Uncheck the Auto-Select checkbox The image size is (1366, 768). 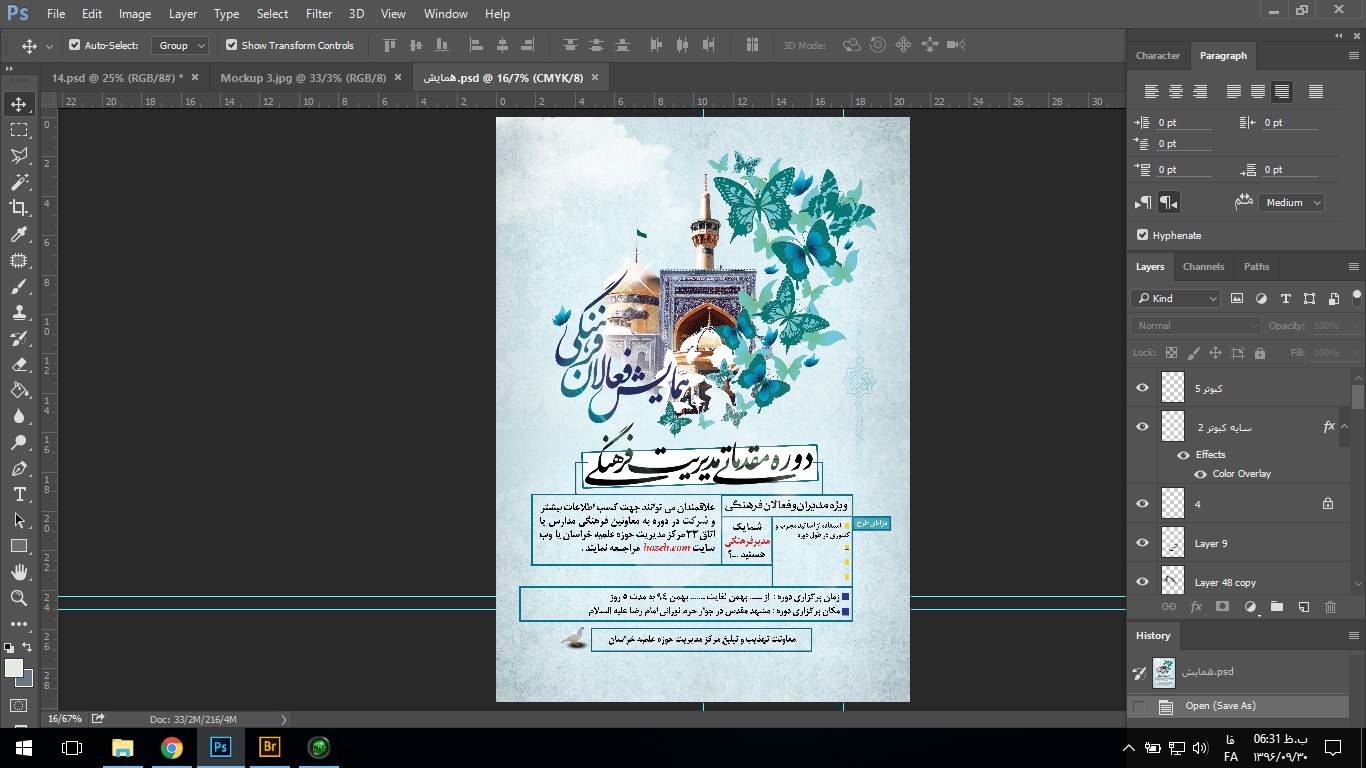click(74, 45)
